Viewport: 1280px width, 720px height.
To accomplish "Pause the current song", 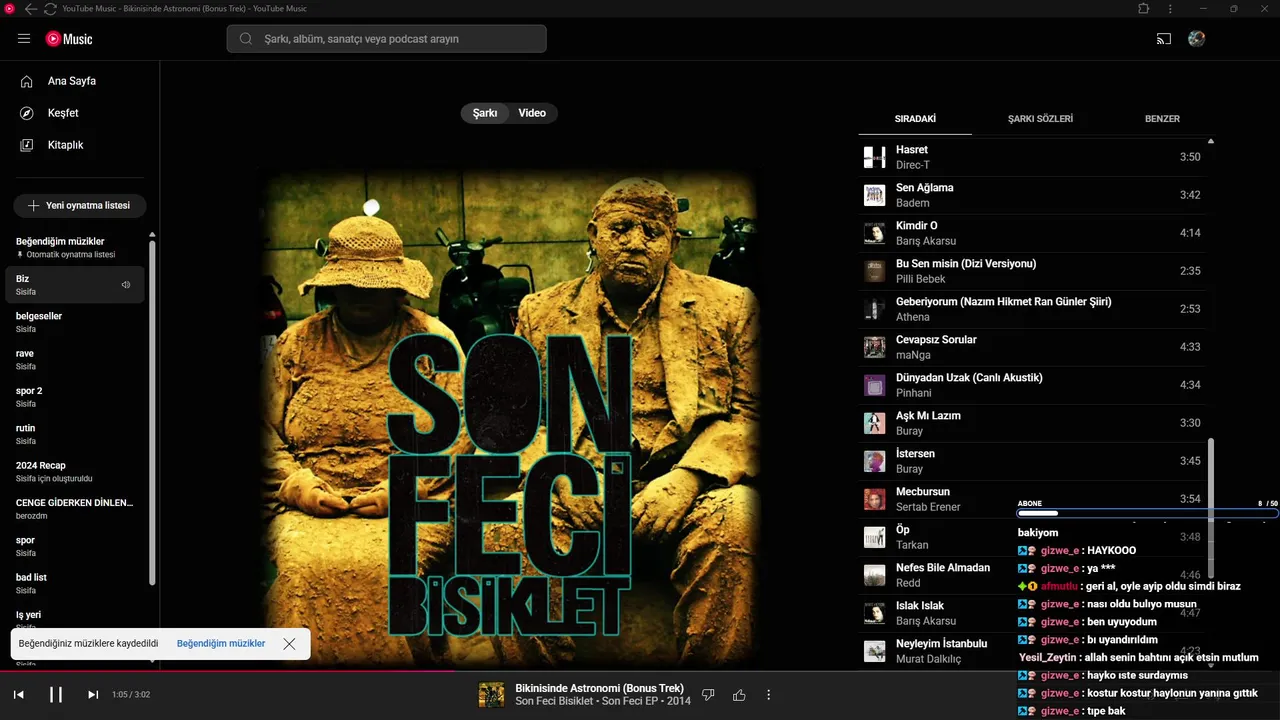I will 56,694.
